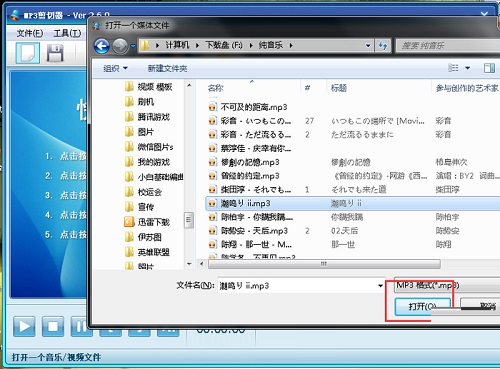This screenshot has width=500, height=369.
Task: Open recent locations dropdown beside forward arrow
Action: 133,46
